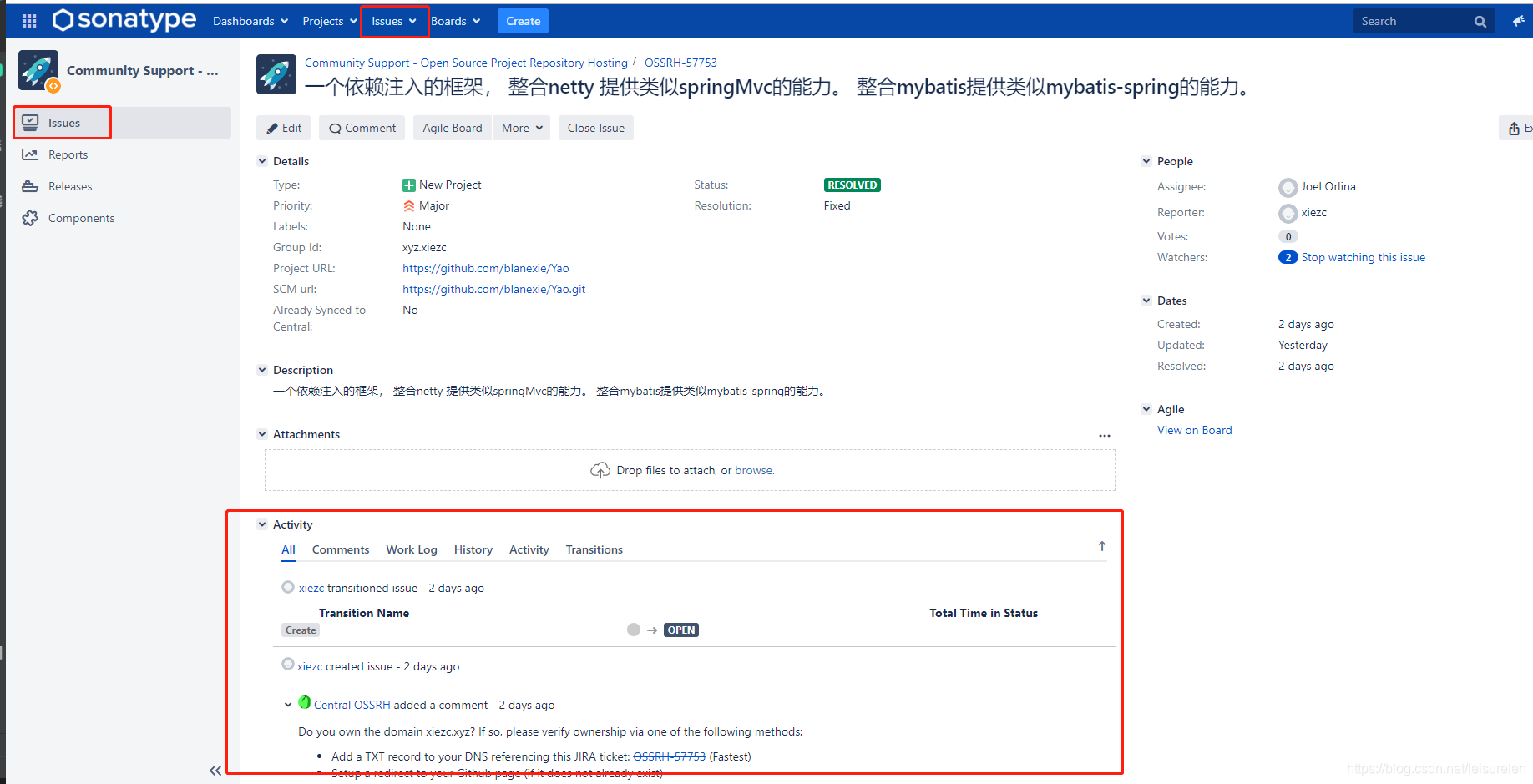Screen dimensions: 1533x784
Task: Open the View on Board link
Action: coord(1195,430)
